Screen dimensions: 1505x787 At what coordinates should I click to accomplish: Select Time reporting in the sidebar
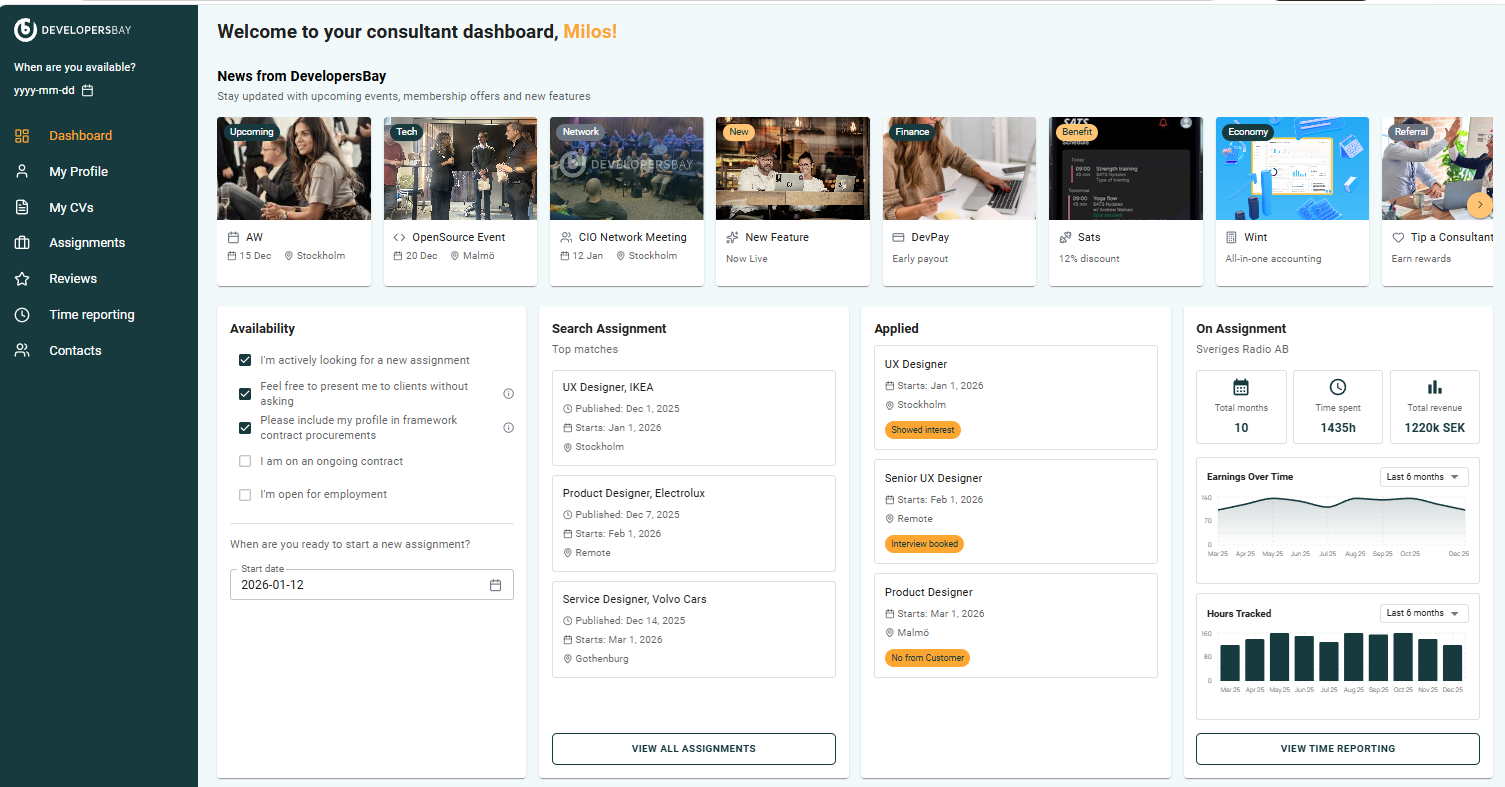tap(91, 315)
